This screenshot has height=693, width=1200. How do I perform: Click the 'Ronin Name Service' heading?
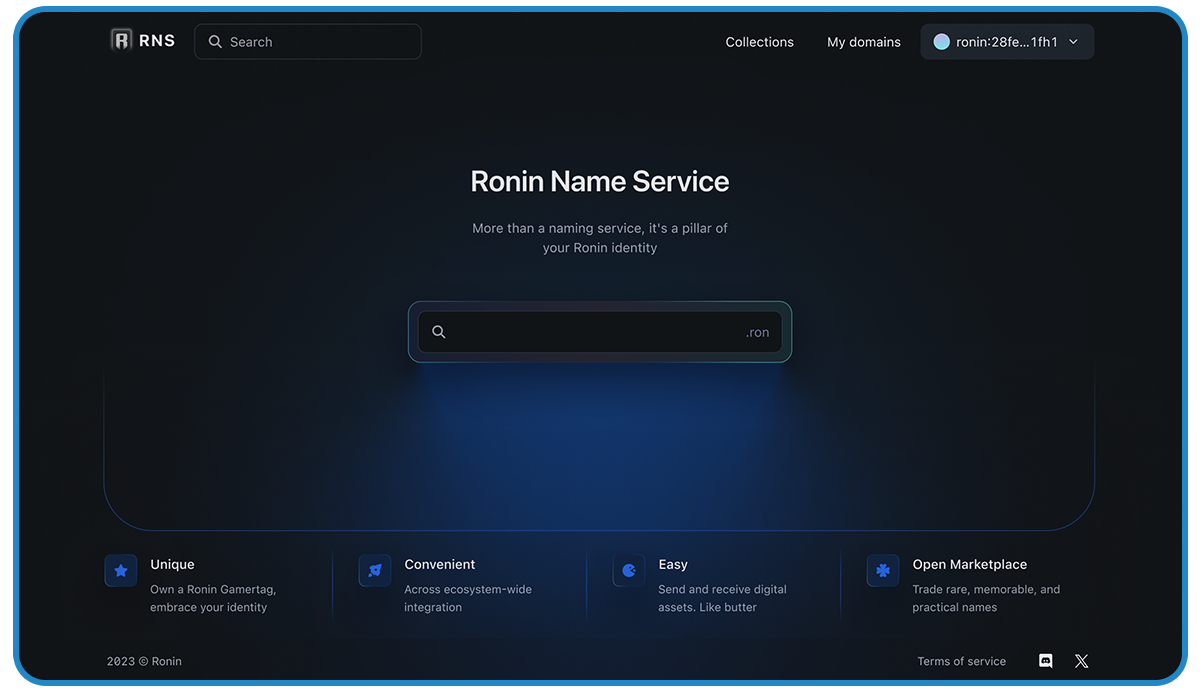click(600, 181)
